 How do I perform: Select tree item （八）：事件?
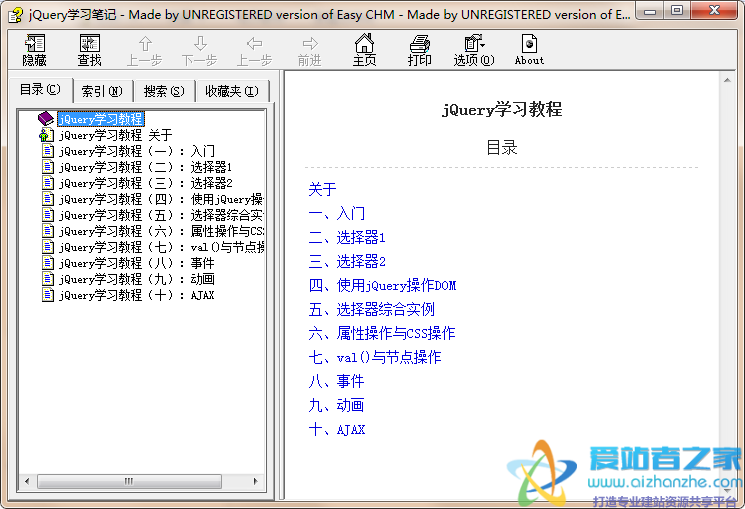click(137, 263)
